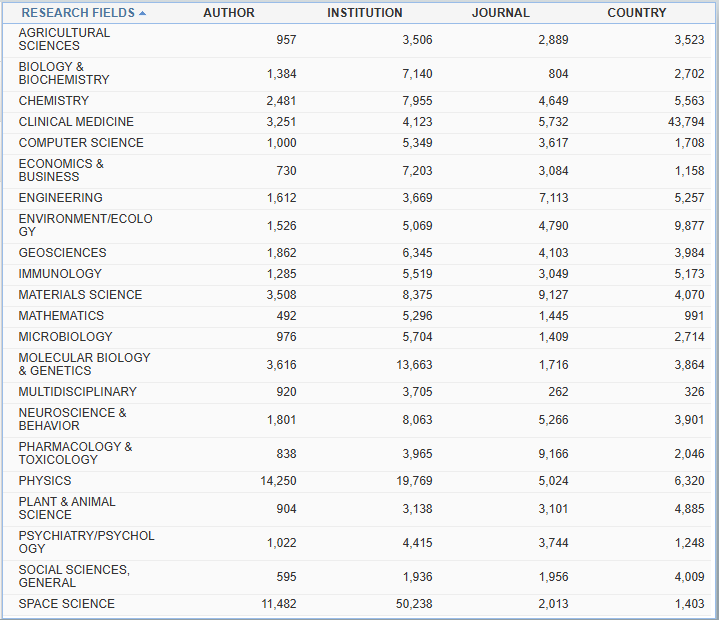Click Mathematics country value 991
Viewport: 719px width, 620px height.
click(694, 316)
